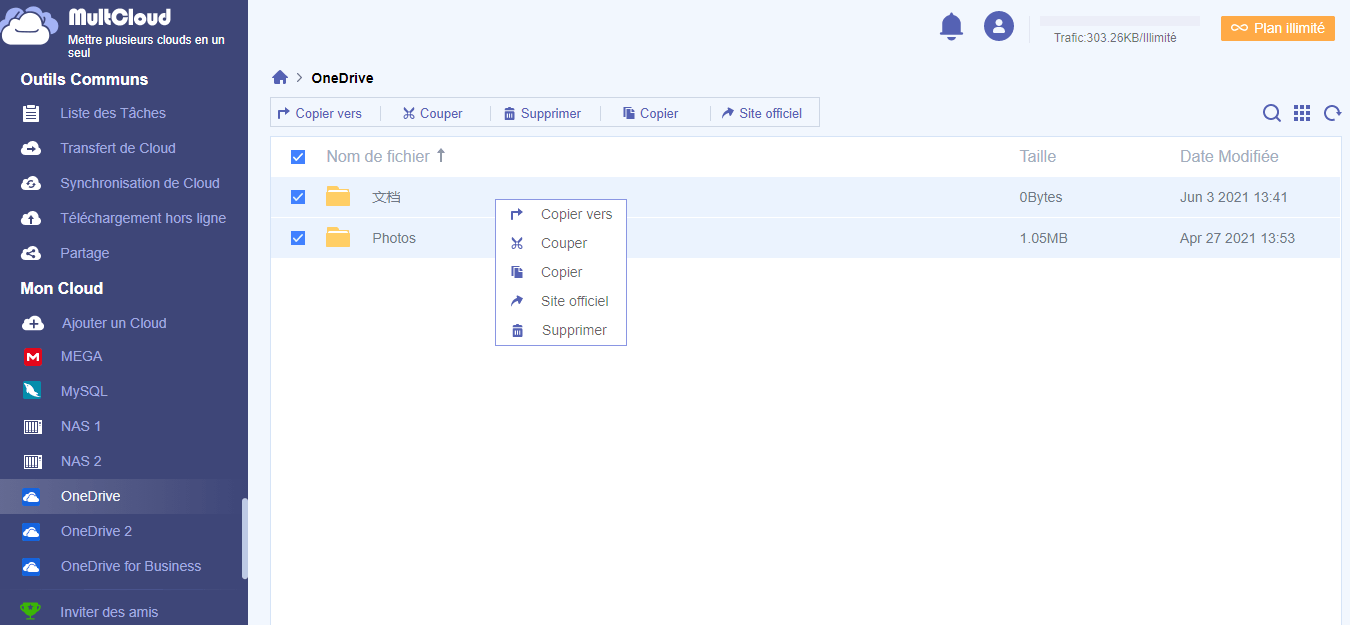The image size is (1350, 625).
Task: Uncheck the 文档 folder checkbox
Action: pos(298,197)
